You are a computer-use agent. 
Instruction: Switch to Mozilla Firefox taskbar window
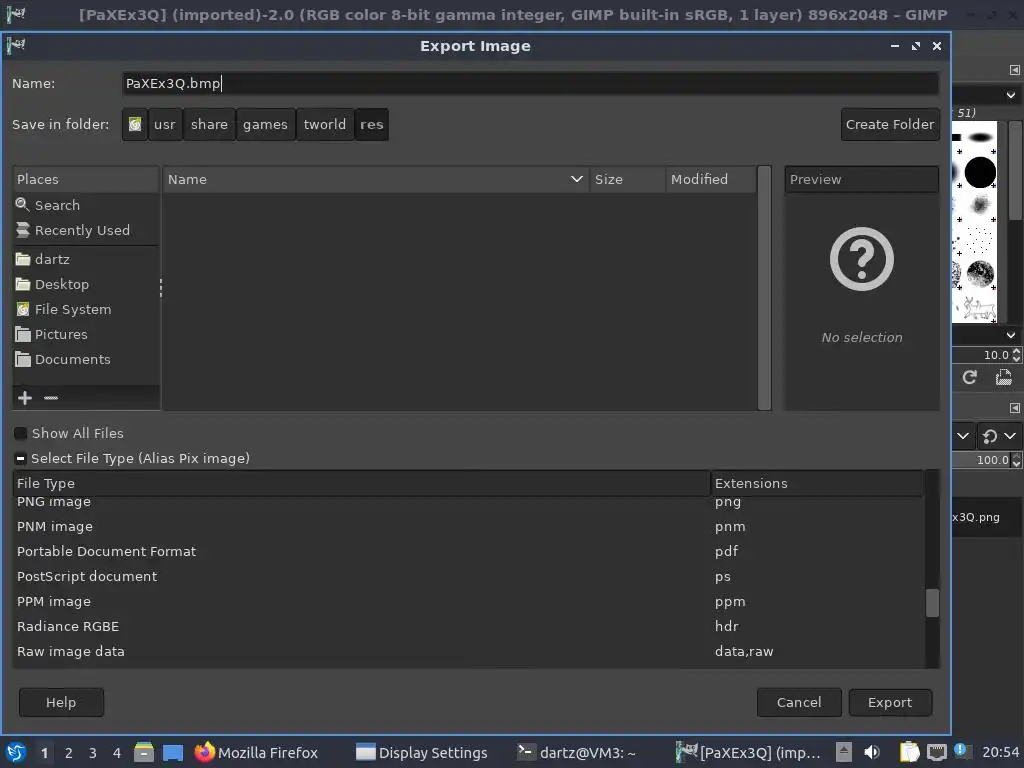coord(257,752)
